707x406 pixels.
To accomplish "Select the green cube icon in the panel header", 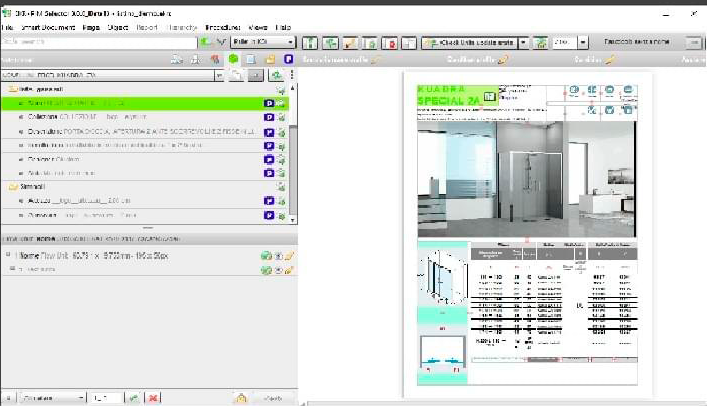I will 233,59.
